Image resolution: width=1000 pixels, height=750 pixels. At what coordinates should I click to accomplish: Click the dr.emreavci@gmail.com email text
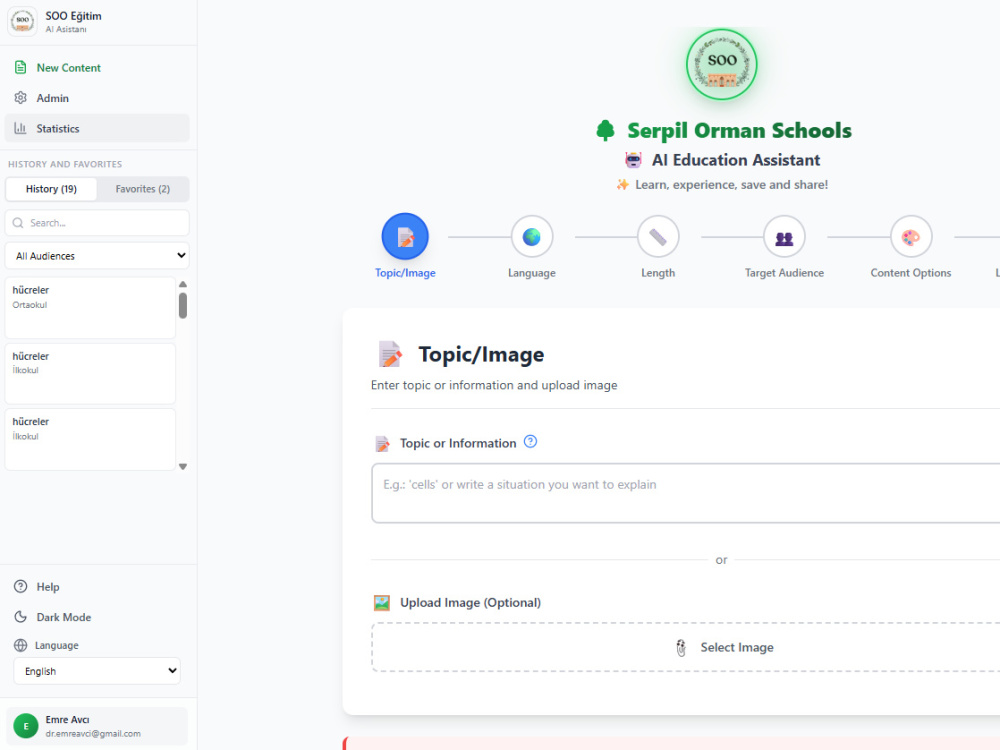click(93, 734)
